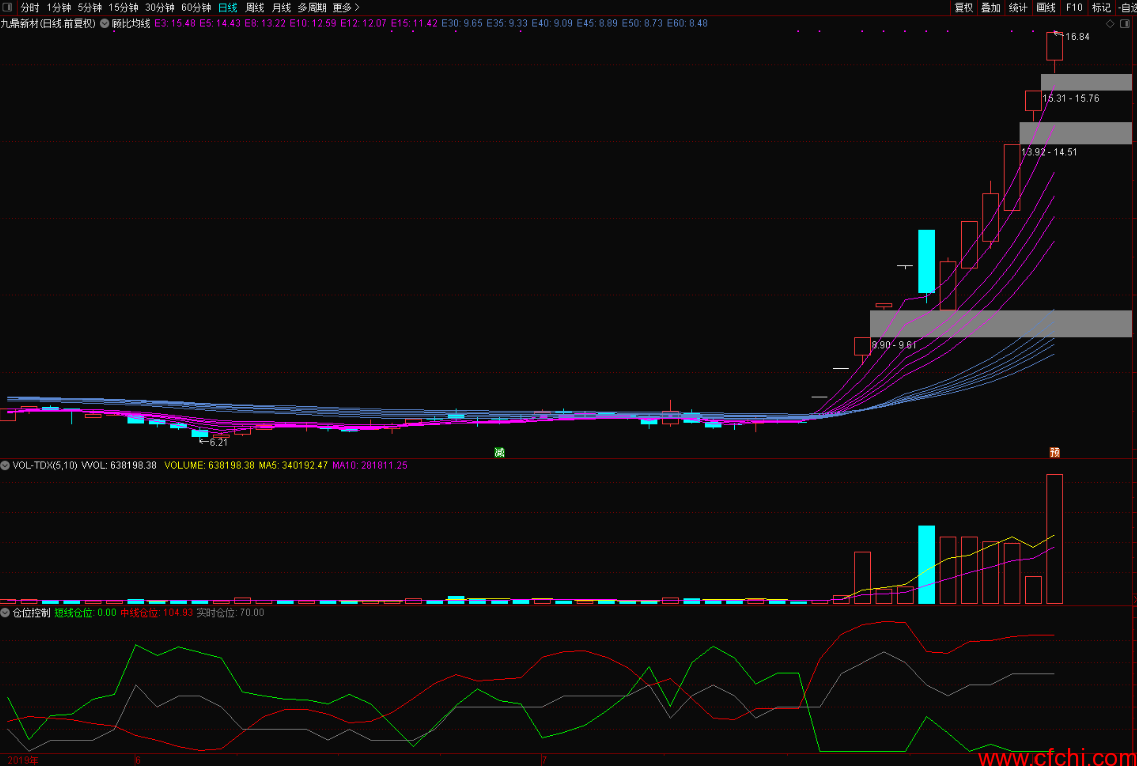Click the gray 13.92 - 14.51 gap zone
The width and height of the screenshot is (1137, 766).
click(x=1075, y=133)
